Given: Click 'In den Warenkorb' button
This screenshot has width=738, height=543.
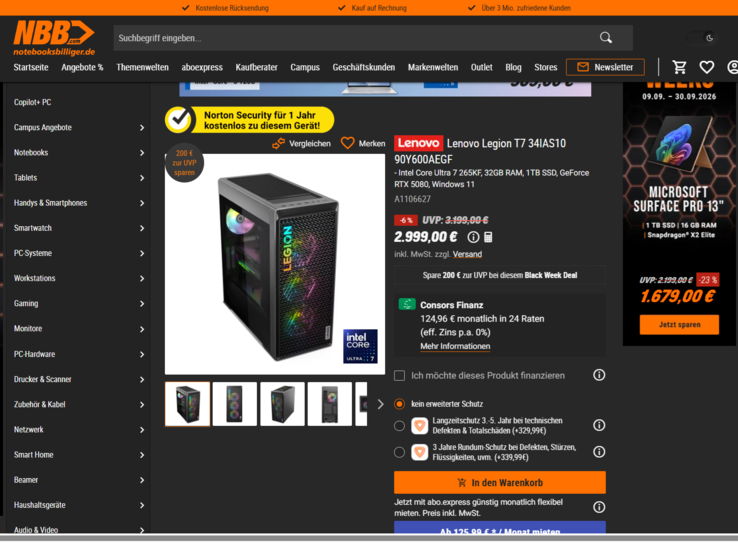Looking at the screenshot, I should [500, 482].
